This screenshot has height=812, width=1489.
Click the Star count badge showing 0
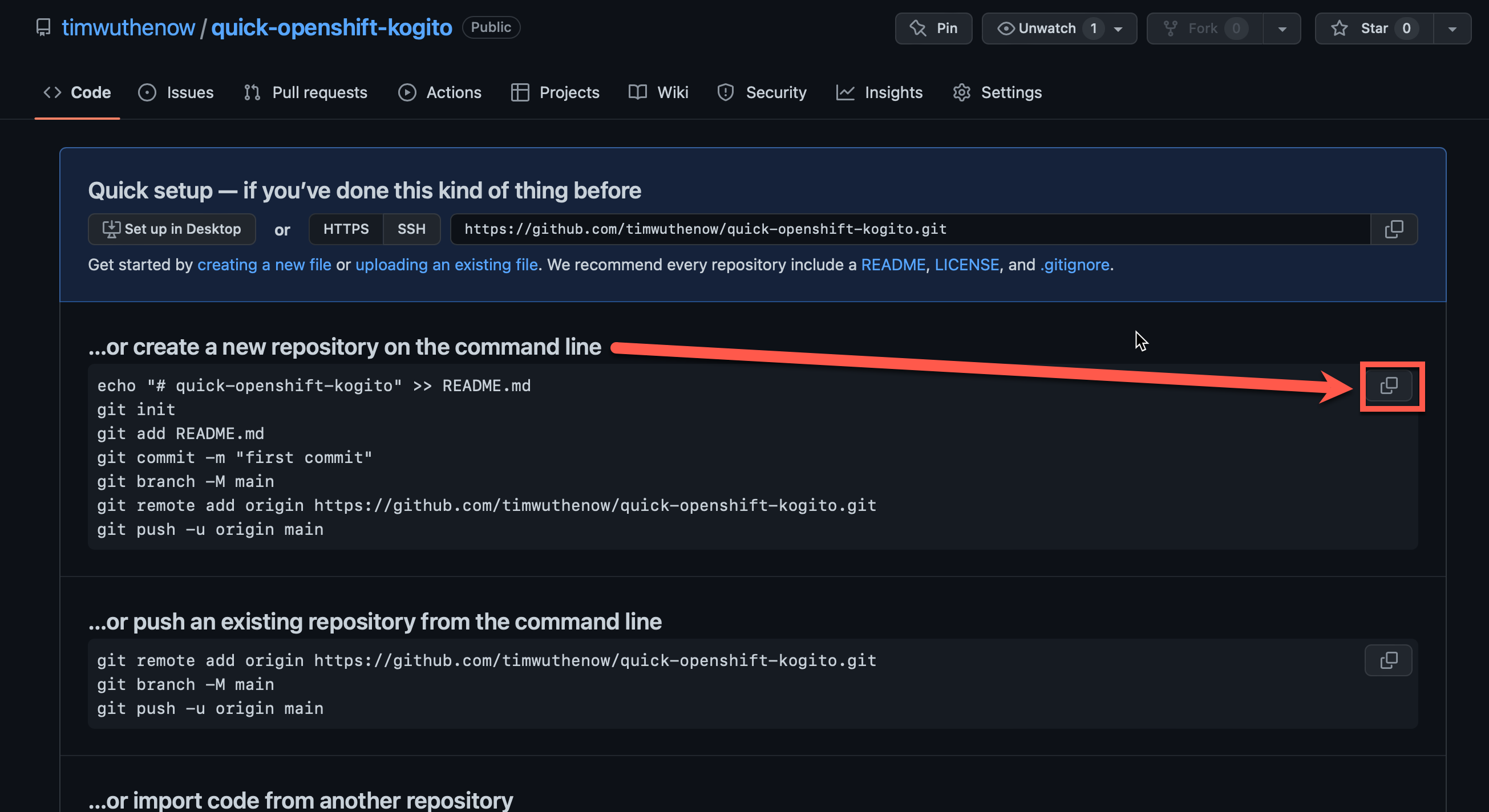click(1406, 29)
